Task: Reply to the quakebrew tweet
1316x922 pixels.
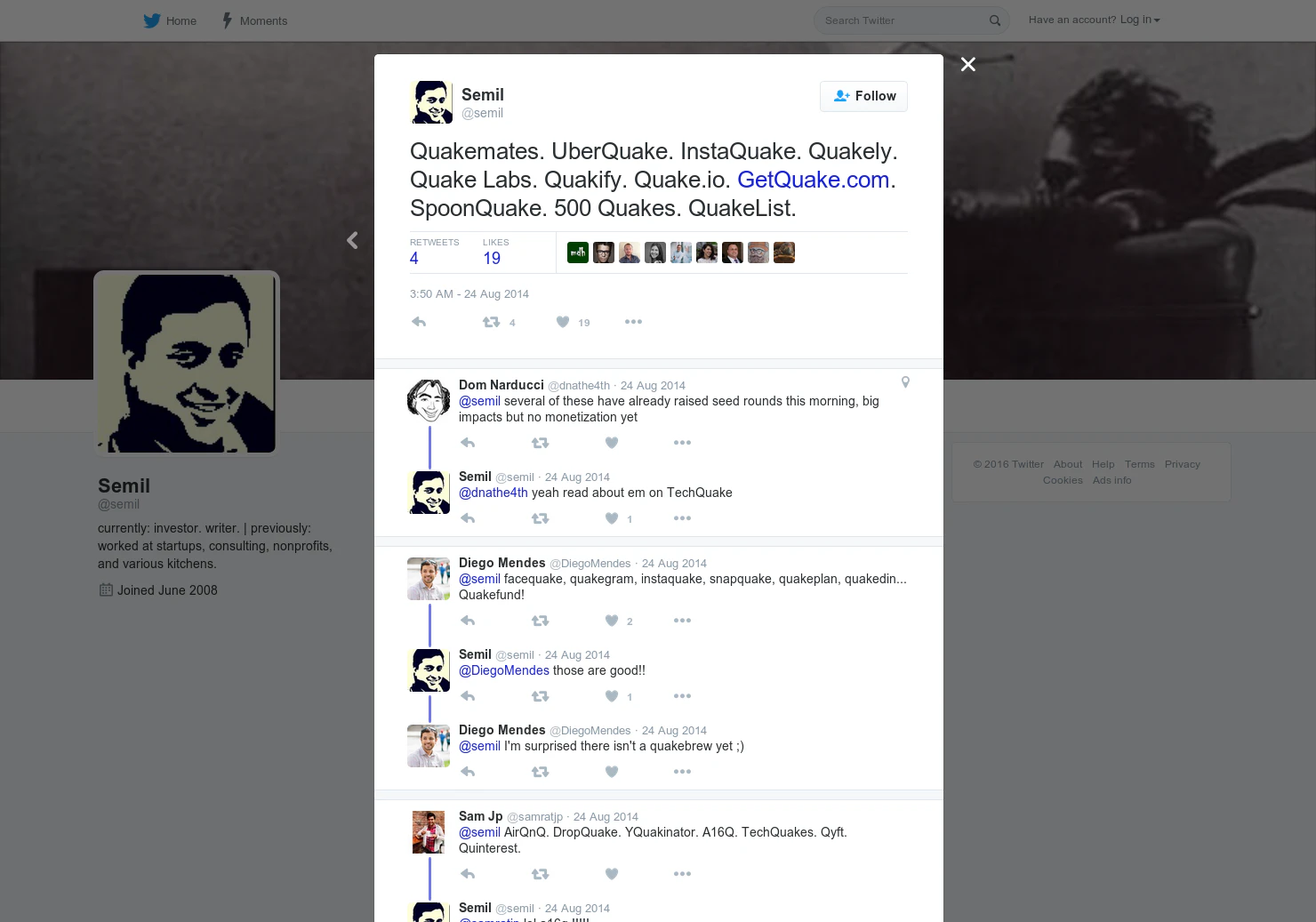Action: point(468,772)
